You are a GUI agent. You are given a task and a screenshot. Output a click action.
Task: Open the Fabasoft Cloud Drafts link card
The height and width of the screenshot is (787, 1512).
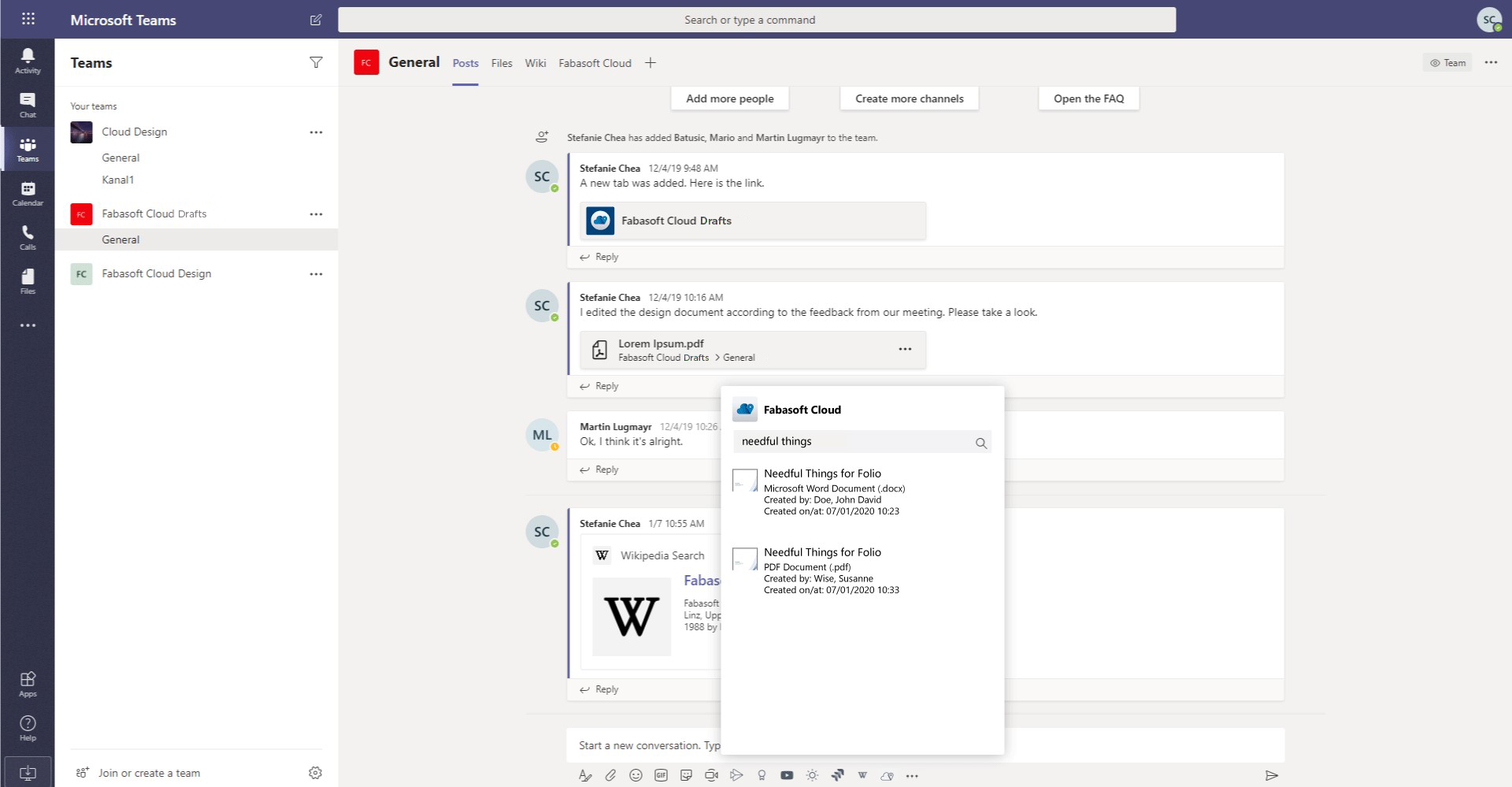(753, 221)
